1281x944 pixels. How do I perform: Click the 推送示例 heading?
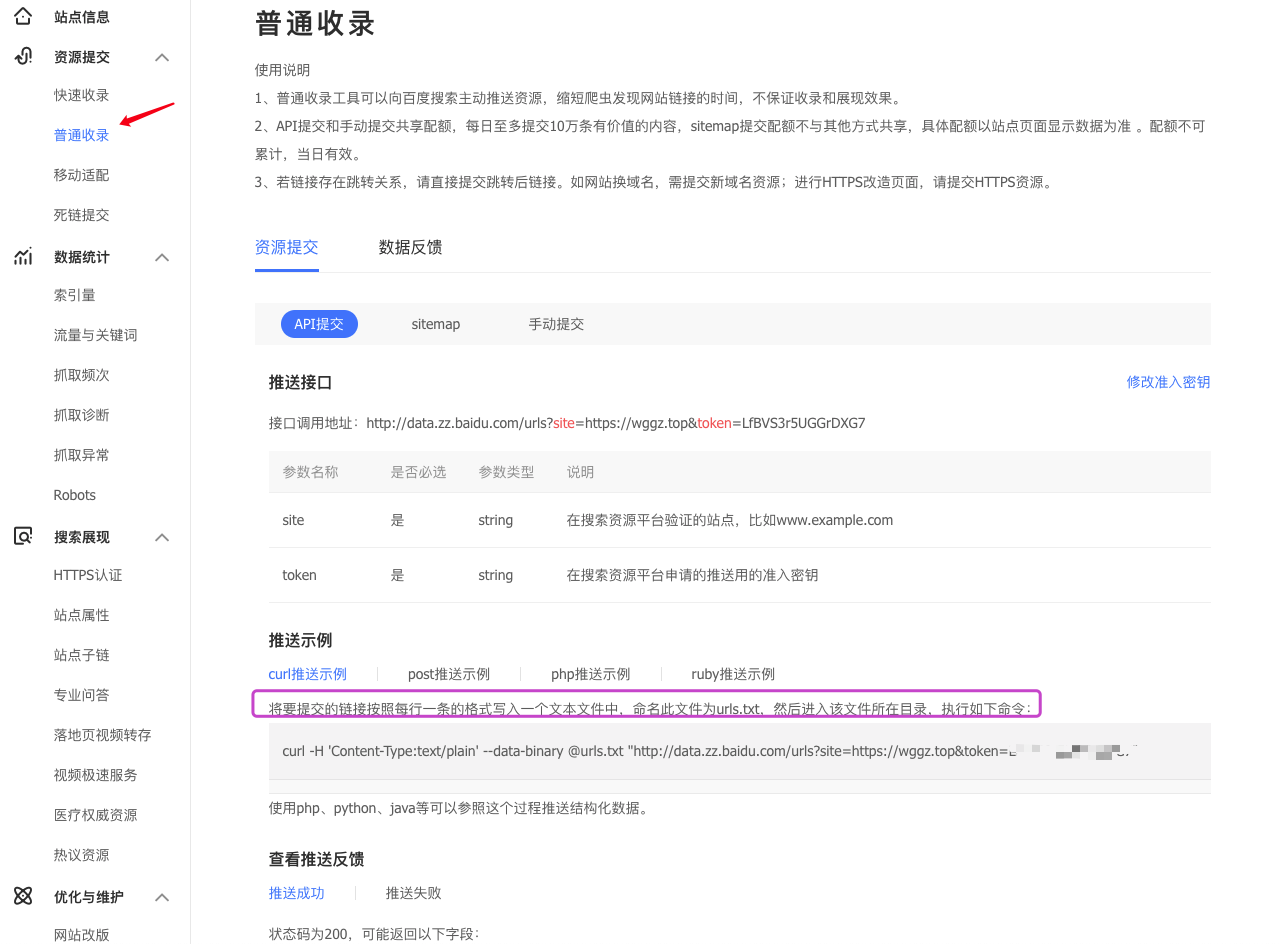[300, 640]
